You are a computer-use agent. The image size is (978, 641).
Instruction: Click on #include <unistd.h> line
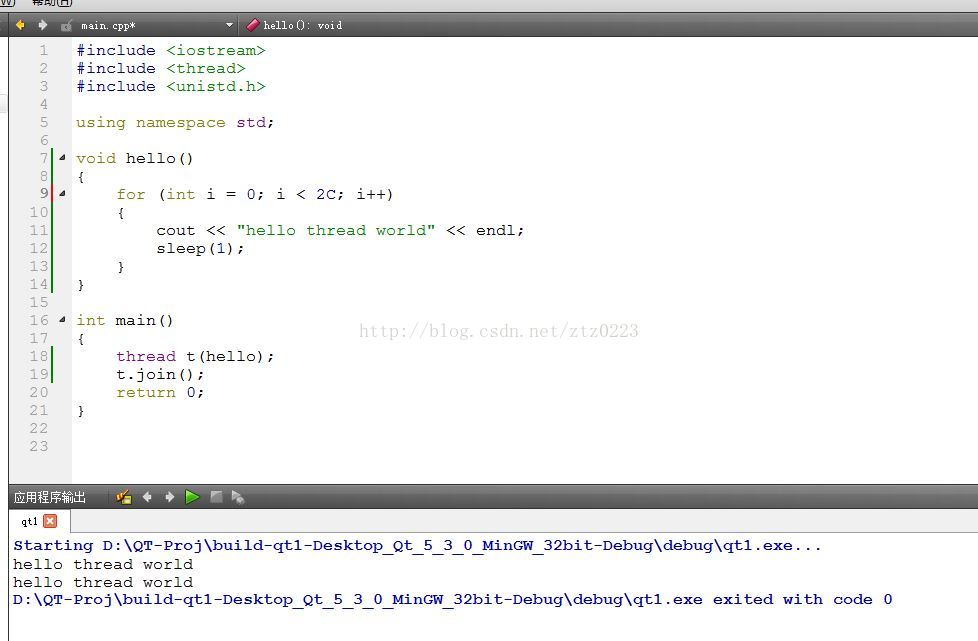(x=171, y=86)
